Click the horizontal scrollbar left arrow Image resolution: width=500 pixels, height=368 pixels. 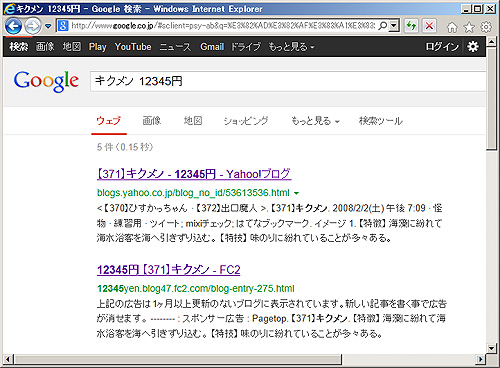(8, 359)
